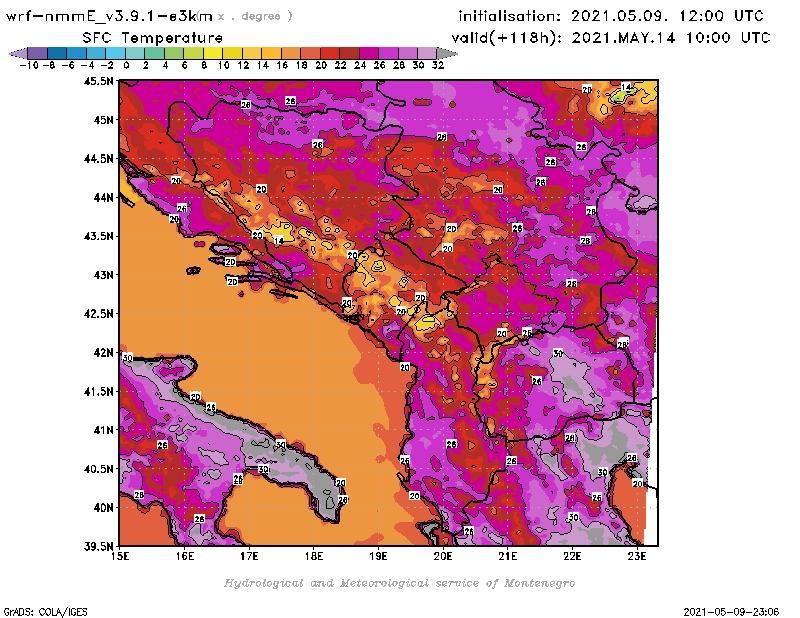Click the lavender arrow tip below -10 on legend

pyautogui.click(x=18, y=54)
